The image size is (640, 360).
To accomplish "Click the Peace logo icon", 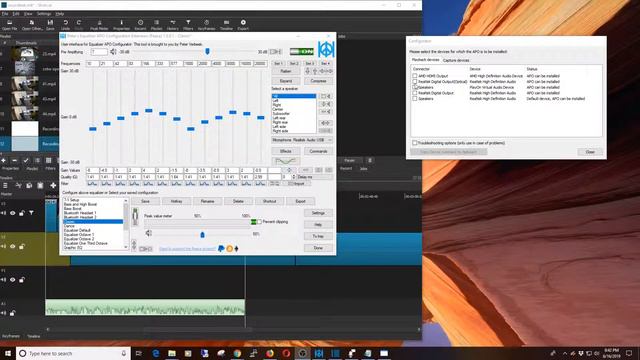I will [326, 49].
